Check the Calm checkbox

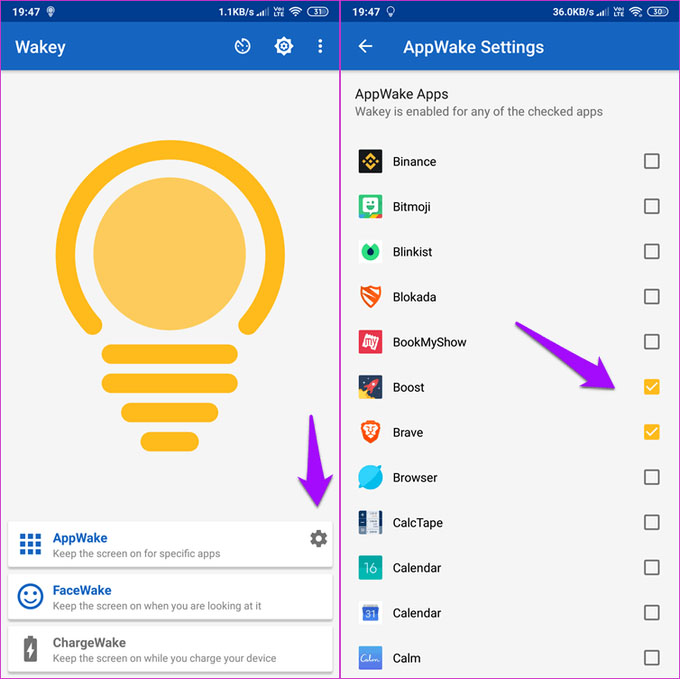[x=651, y=658]
